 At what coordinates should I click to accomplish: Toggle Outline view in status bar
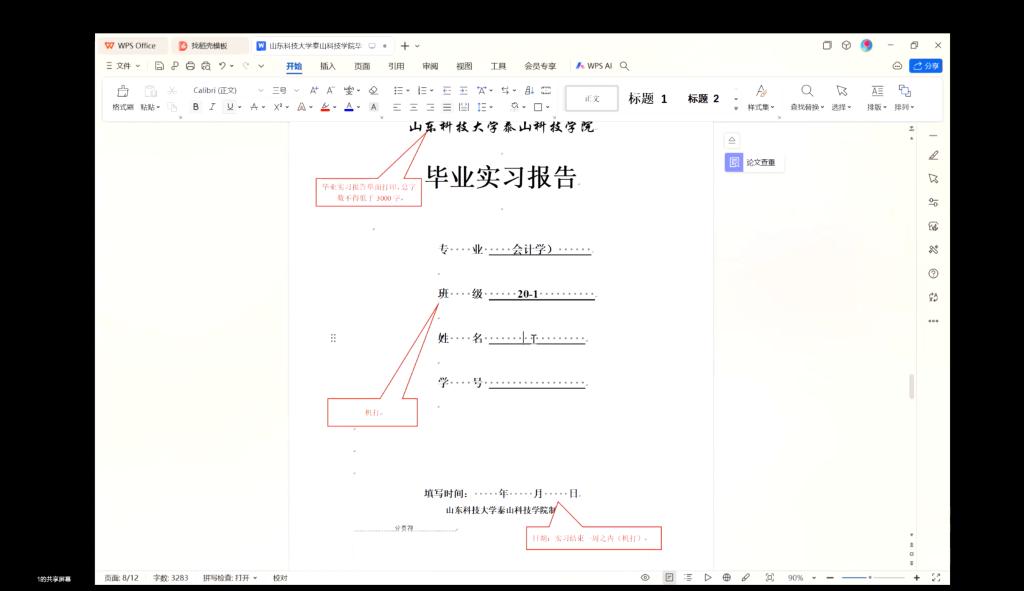(x=688, y=577)
